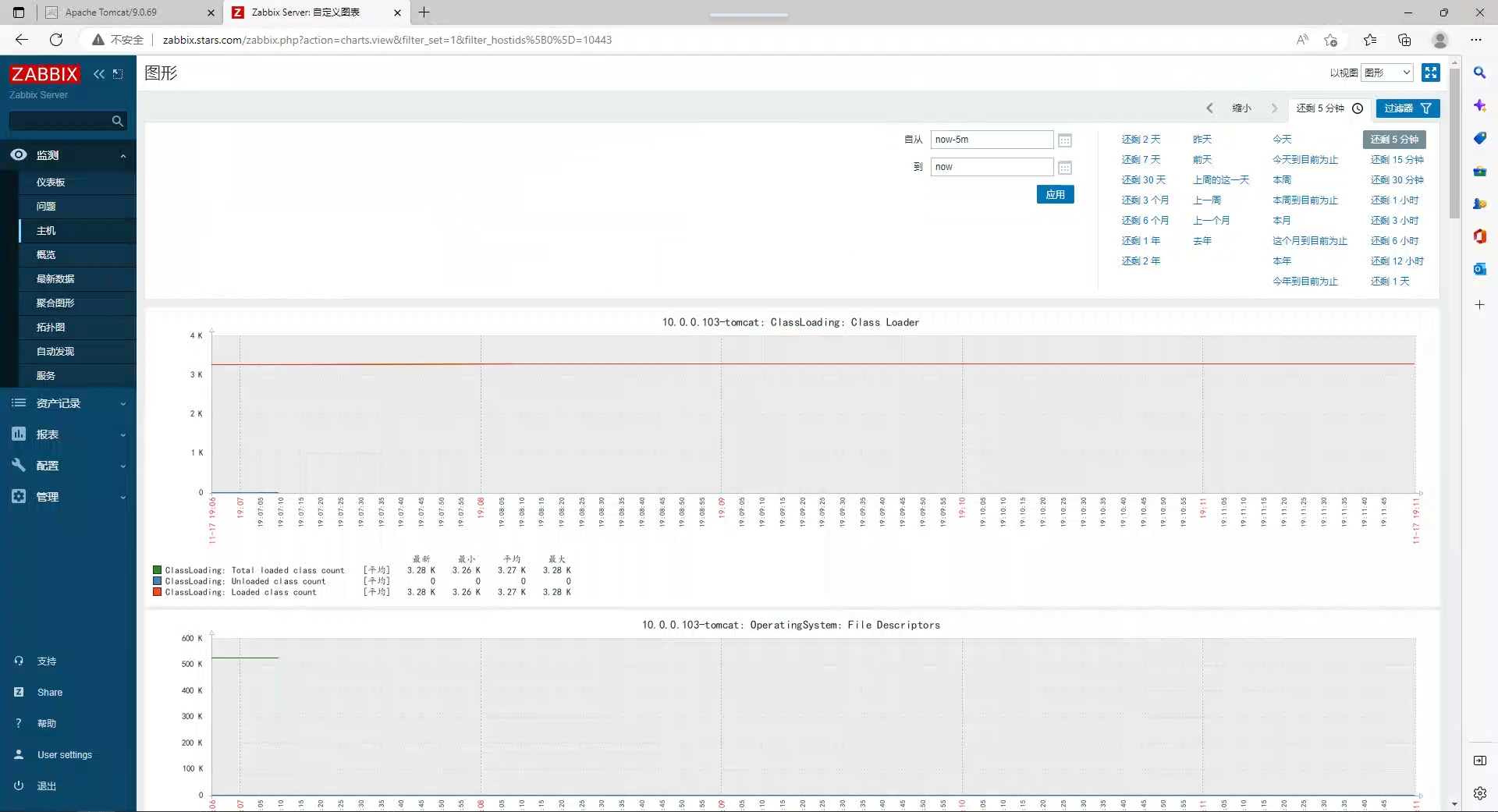Click the Share Z icon
Image resolution: width=1498 pixels, height=812 pixels.
pos(19,692)
